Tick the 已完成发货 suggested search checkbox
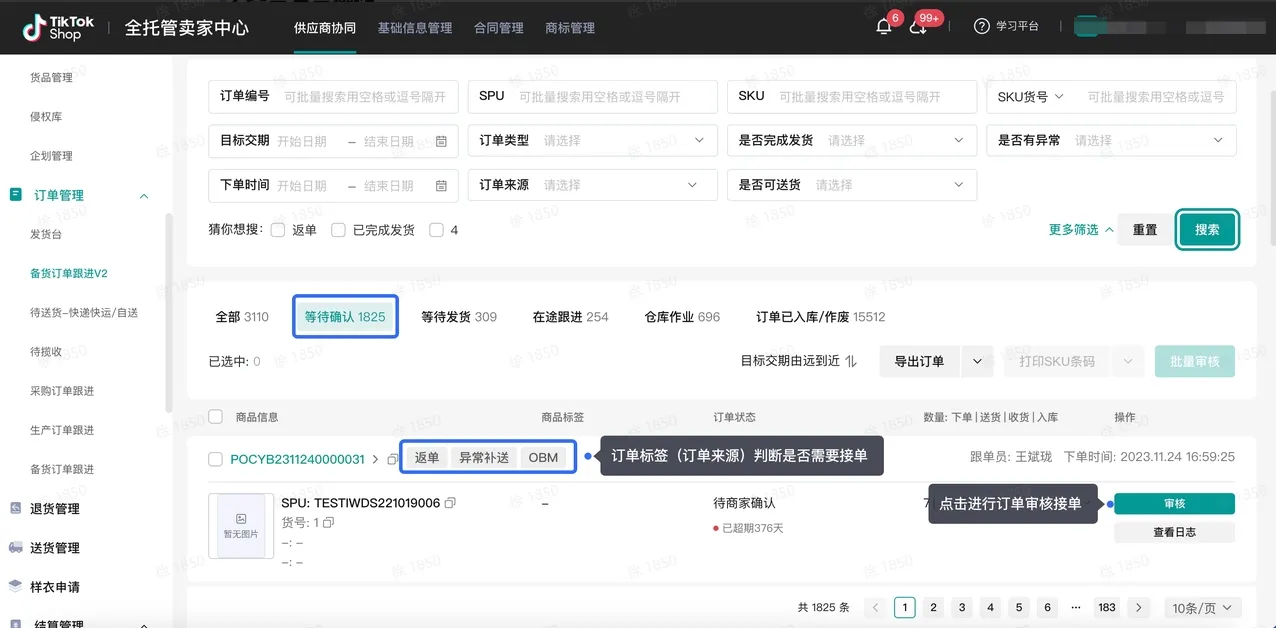Viewport: 1276px width, 628px height. point(338,230)
